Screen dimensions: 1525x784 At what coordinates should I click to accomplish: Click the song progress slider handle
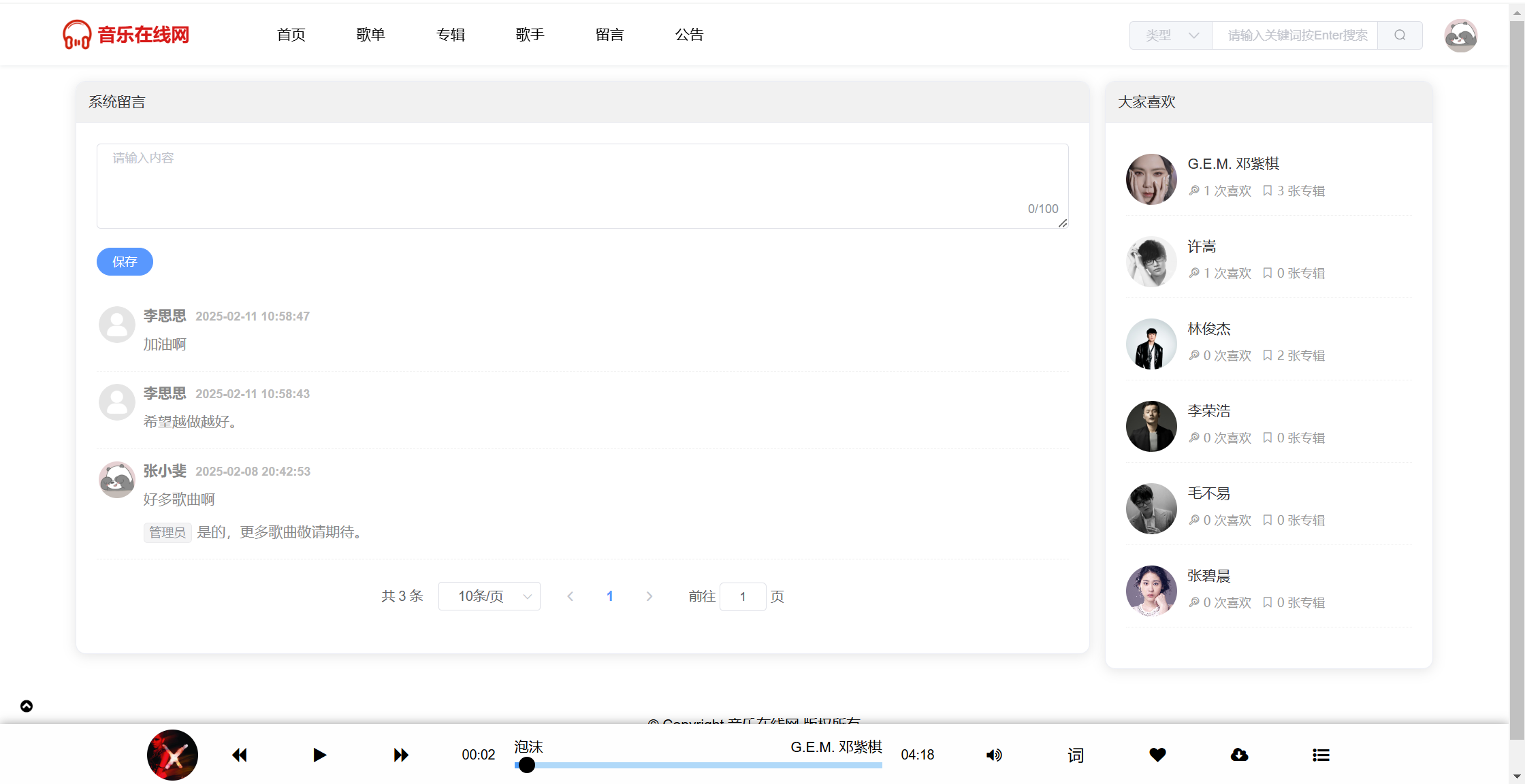coord(527,765)
